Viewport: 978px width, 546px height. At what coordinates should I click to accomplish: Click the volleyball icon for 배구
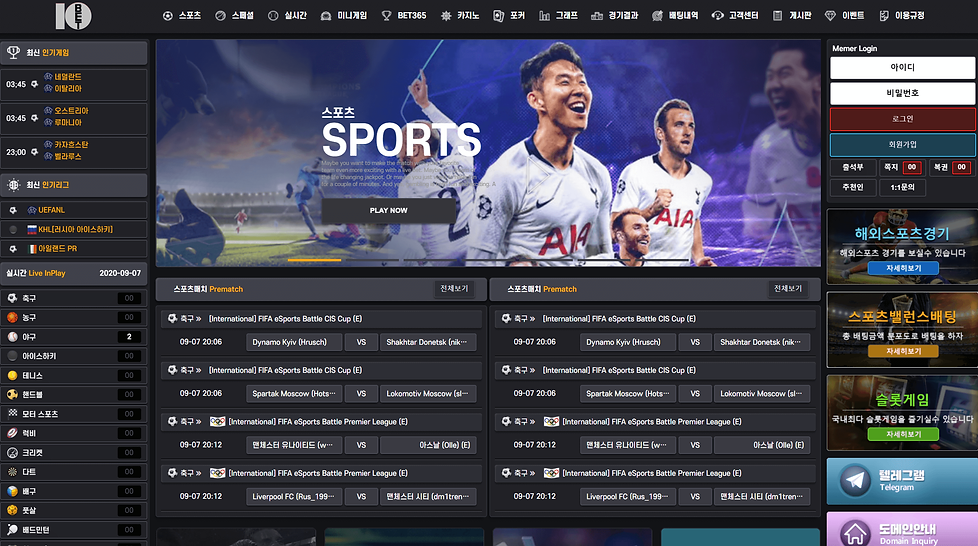pyautogui.click(x=12, y=491)
